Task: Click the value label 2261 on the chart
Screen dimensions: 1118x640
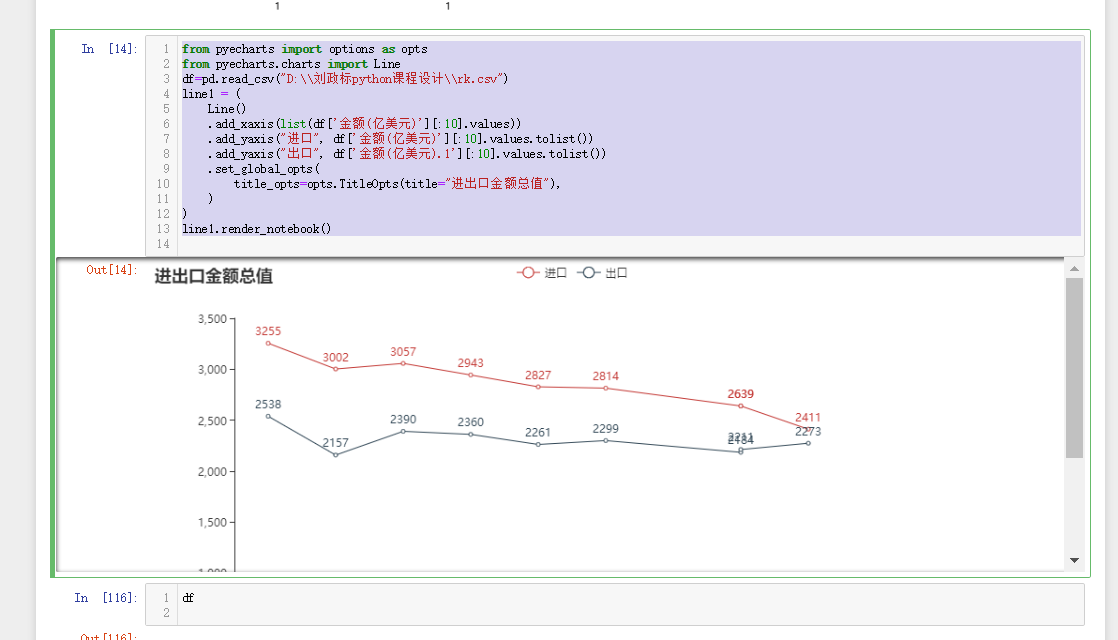Action: pyautogui.click(x=538, y=432)
